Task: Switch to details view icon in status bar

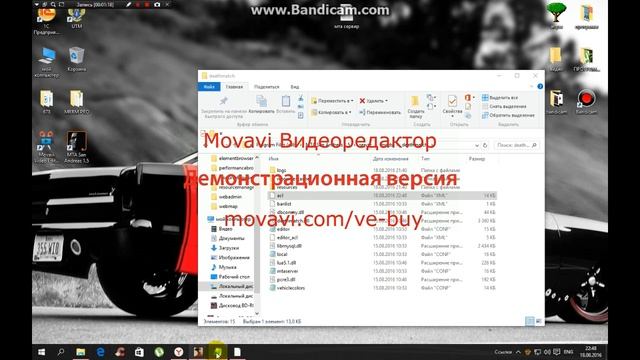Action: [x=530, y=321]
